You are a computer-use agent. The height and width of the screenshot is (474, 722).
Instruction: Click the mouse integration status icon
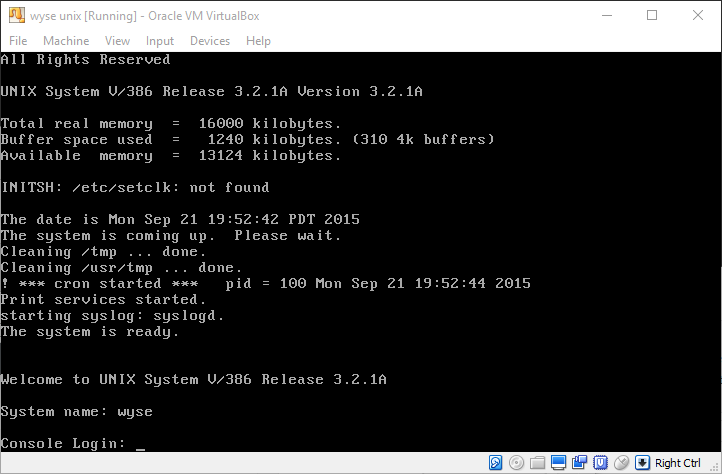[x=621, y=463]
